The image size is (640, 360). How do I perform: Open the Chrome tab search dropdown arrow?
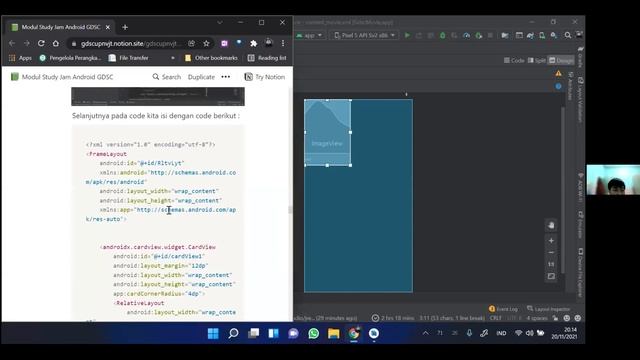point(220,22)
